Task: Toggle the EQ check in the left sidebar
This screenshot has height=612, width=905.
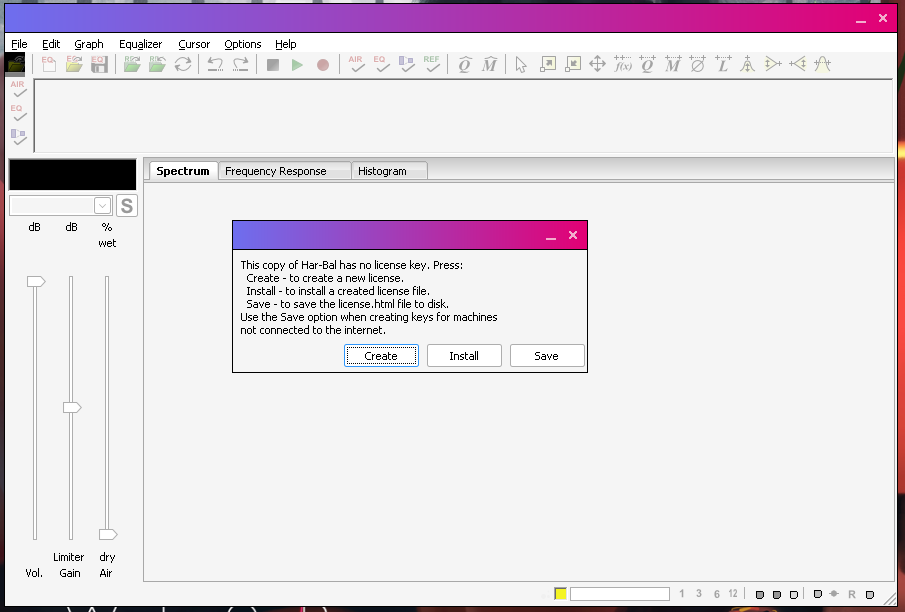Action: (18, 113)
